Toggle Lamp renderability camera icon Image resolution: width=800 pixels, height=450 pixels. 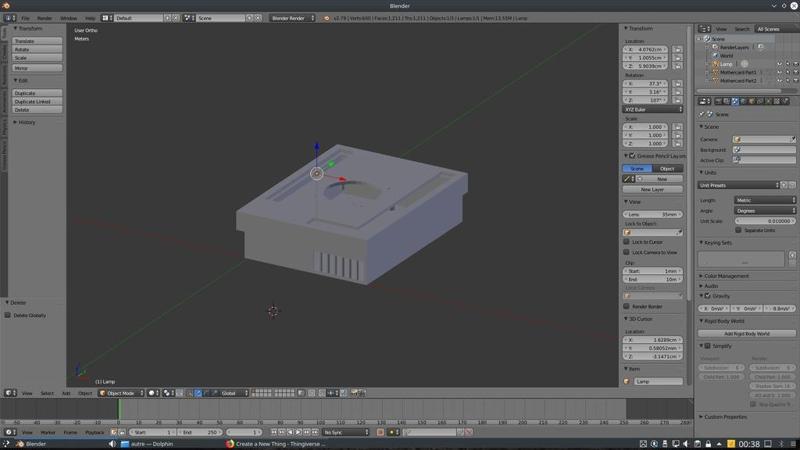pos(795,64)
